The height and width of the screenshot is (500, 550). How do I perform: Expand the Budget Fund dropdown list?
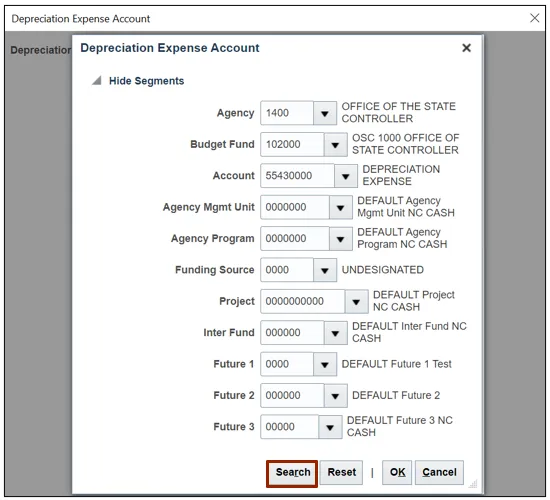pos(335,145)
